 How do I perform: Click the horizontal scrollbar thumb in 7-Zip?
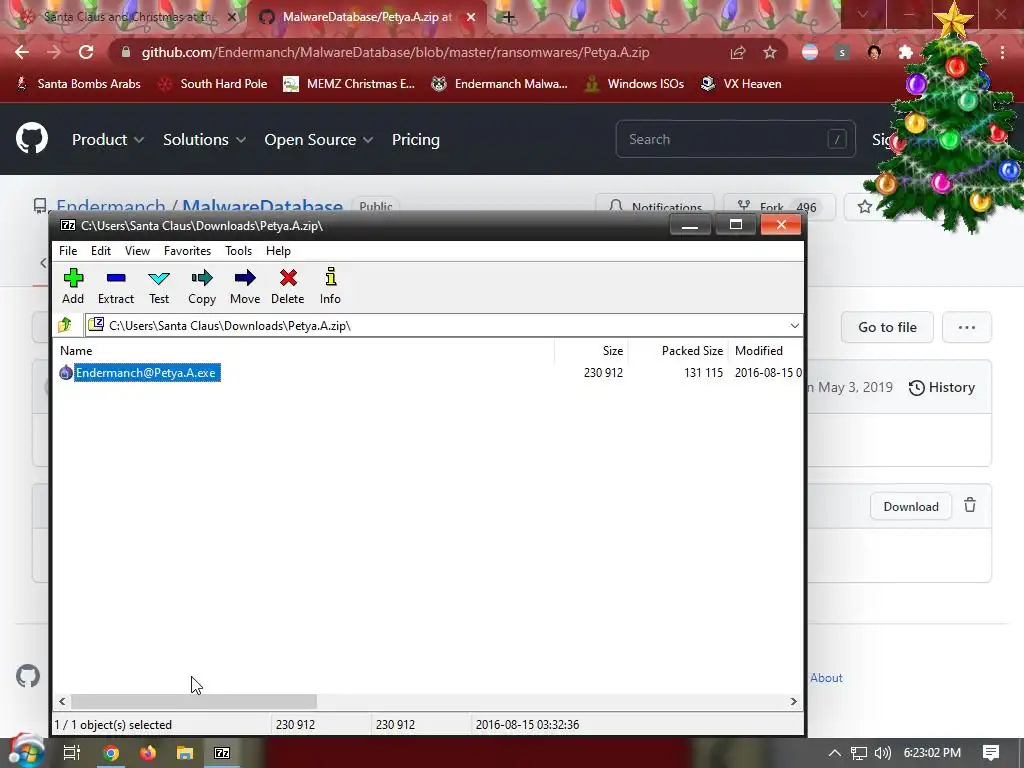point(194,701)
